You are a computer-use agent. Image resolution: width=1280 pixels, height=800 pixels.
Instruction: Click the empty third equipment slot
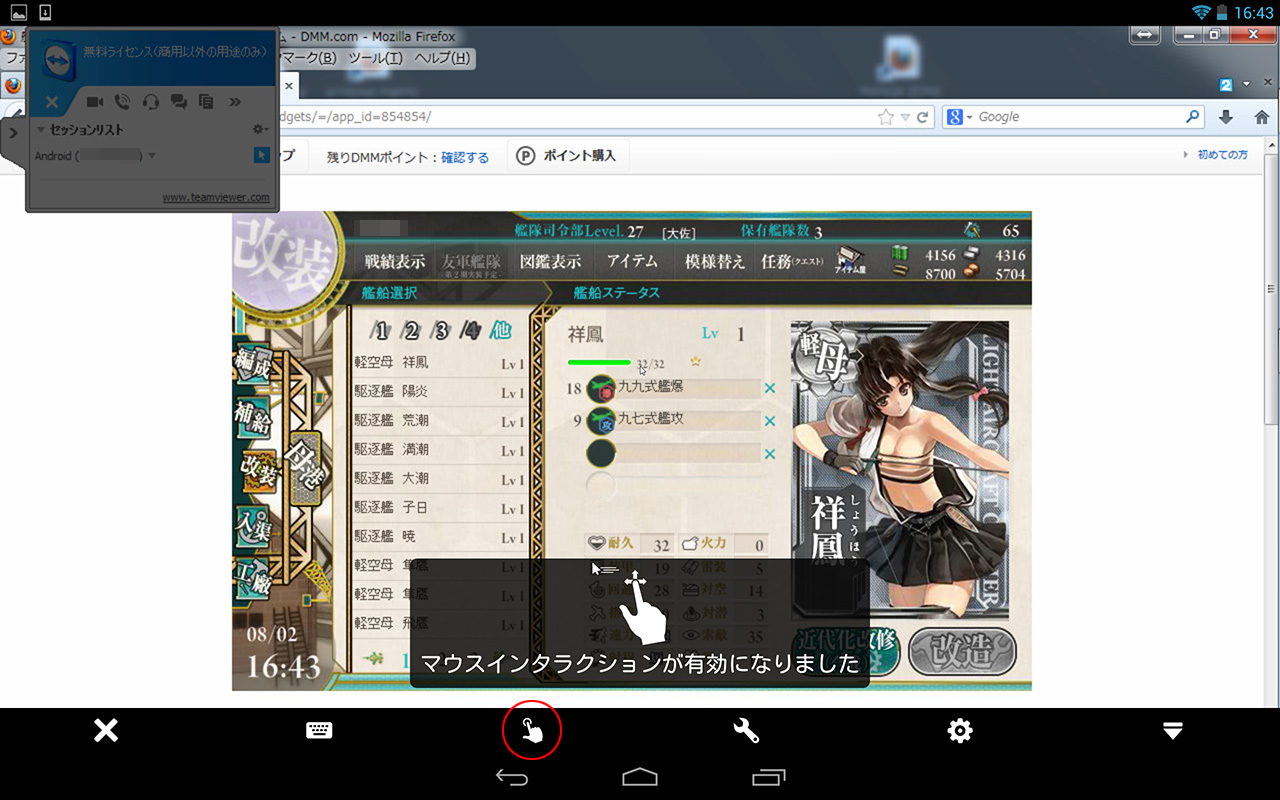tap(675, 453)
